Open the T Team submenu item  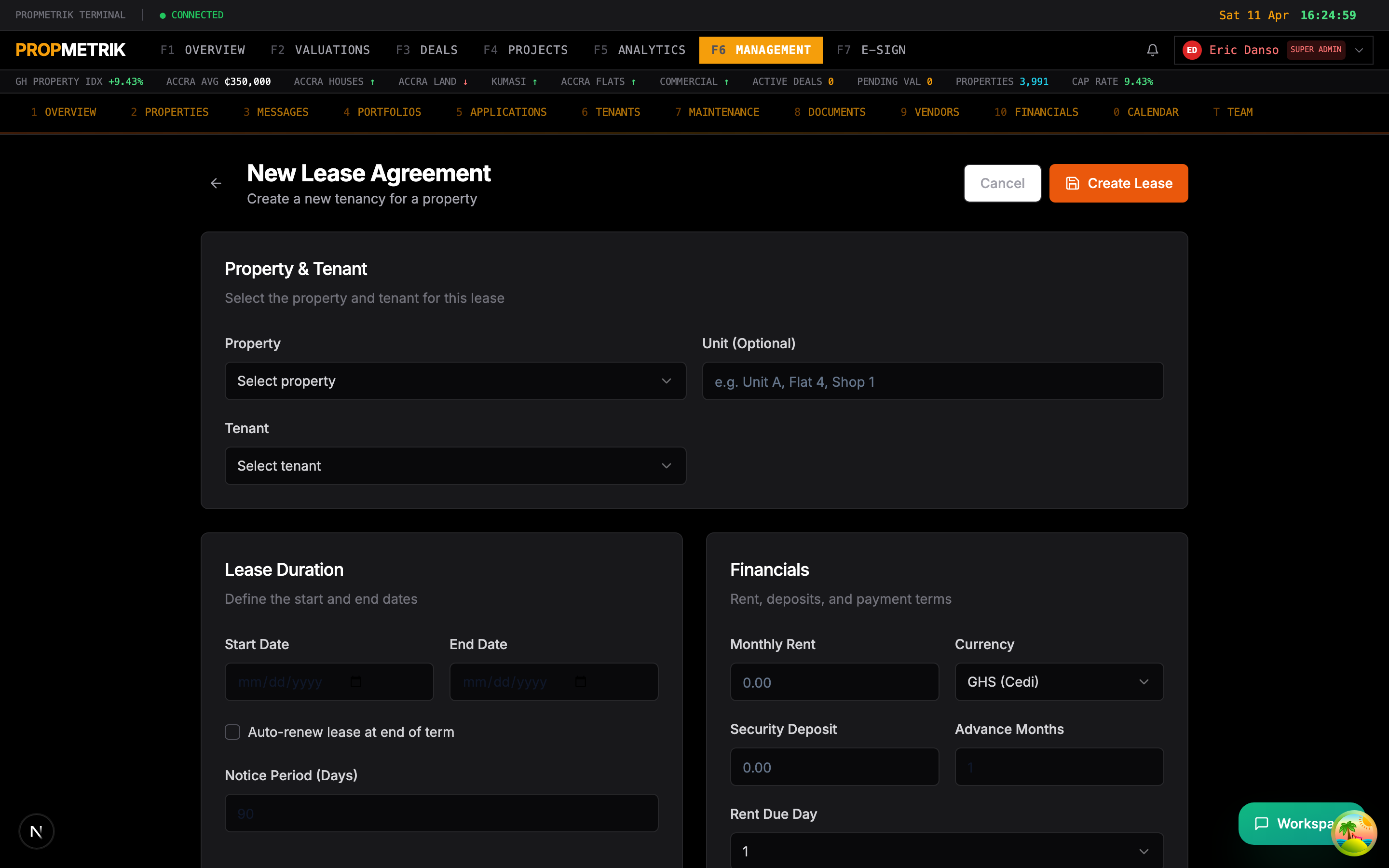[x=1233, y=112]
